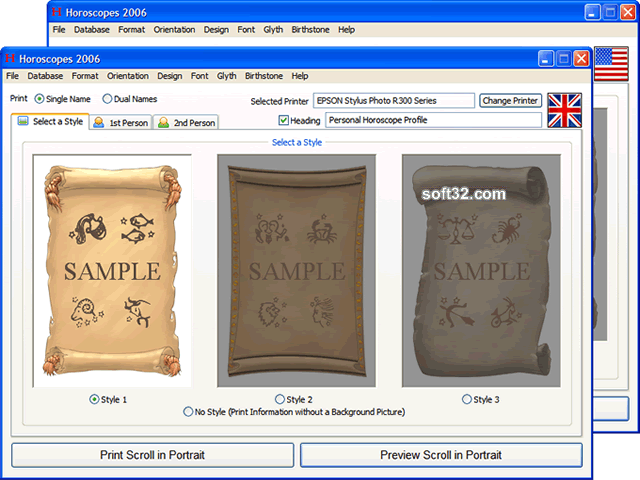640x480 pixels.
Task: Open the Design menu in the back window
Action: [x=216, y=29]
